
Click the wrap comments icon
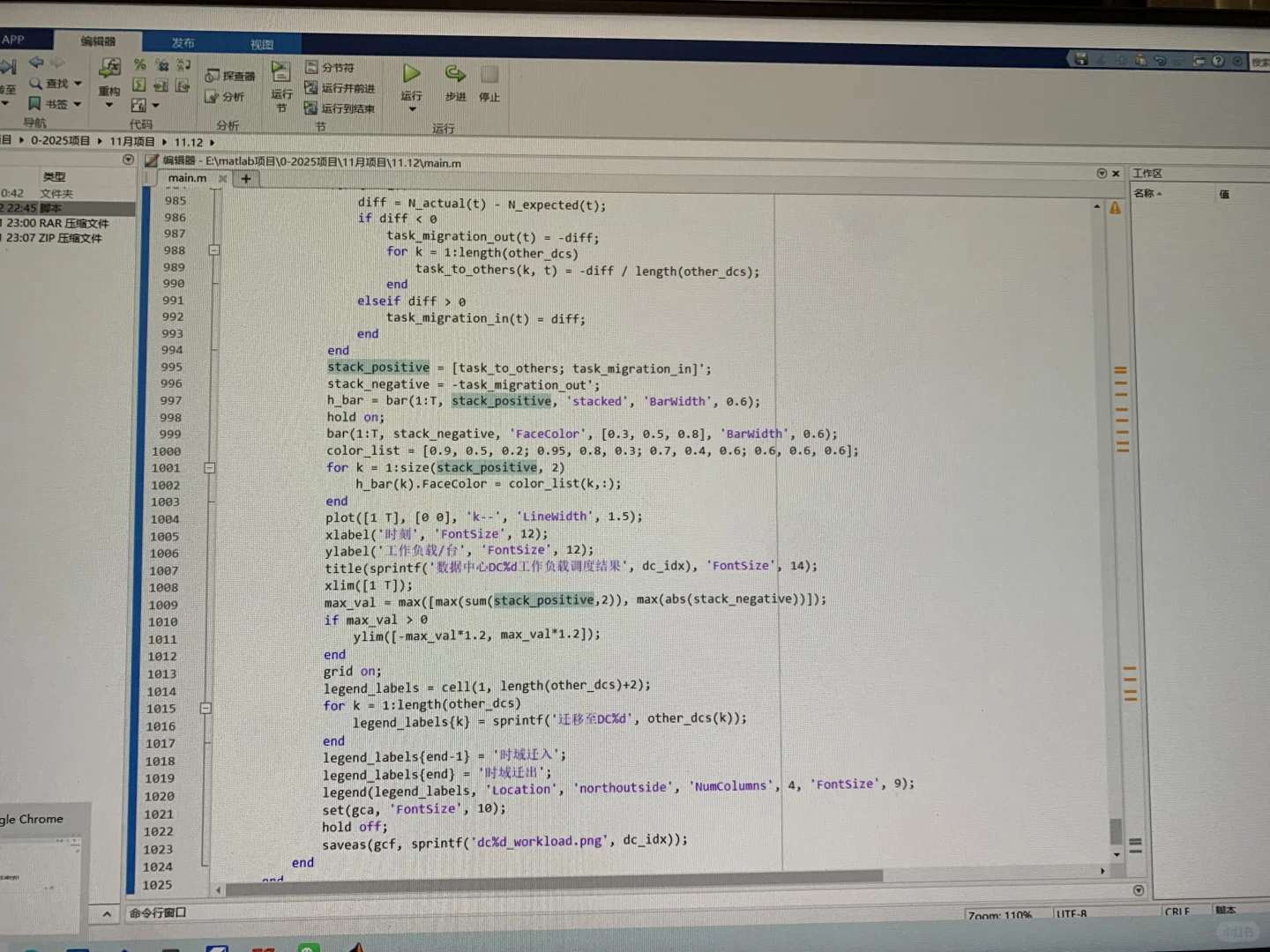tap(183, 64)
